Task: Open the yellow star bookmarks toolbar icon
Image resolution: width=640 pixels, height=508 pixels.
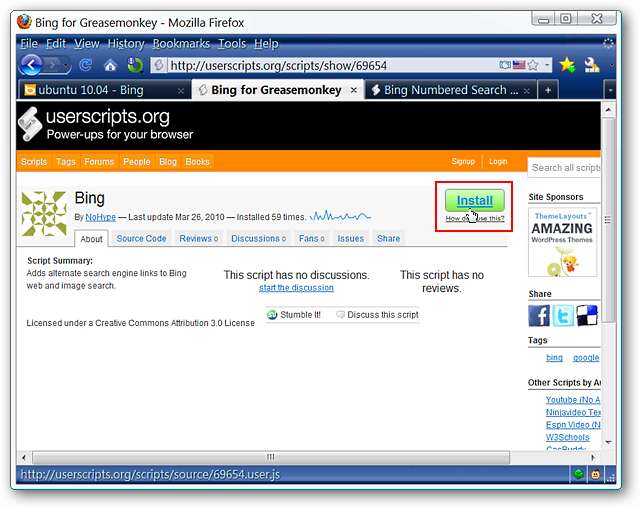Action: [567, 64]
